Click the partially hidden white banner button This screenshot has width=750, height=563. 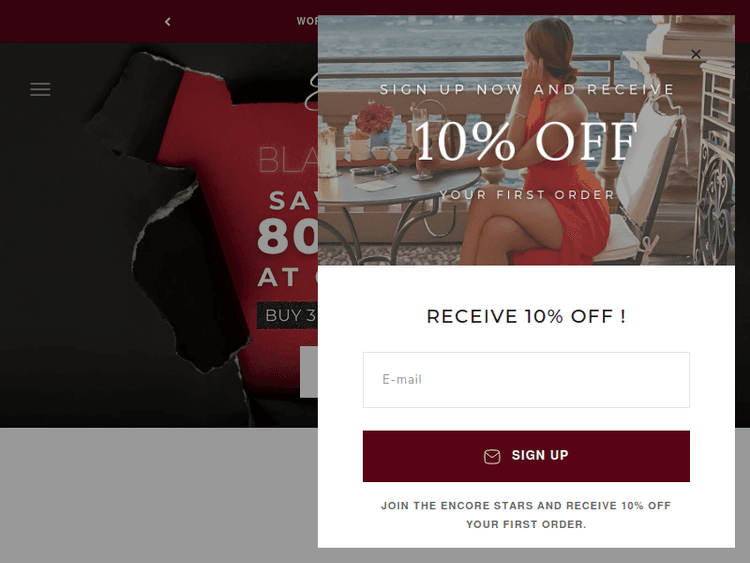tap(309, 372)
